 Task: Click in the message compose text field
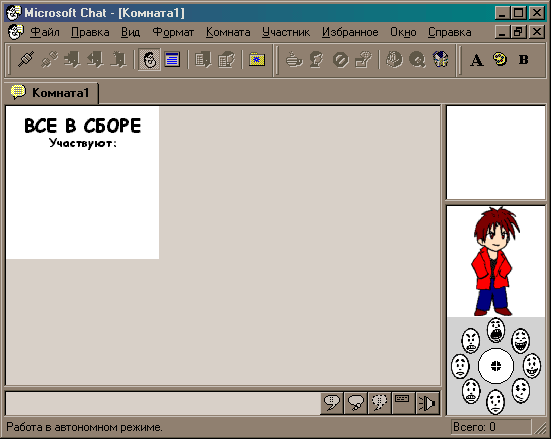pyautogui.click(x=163, y=403)
